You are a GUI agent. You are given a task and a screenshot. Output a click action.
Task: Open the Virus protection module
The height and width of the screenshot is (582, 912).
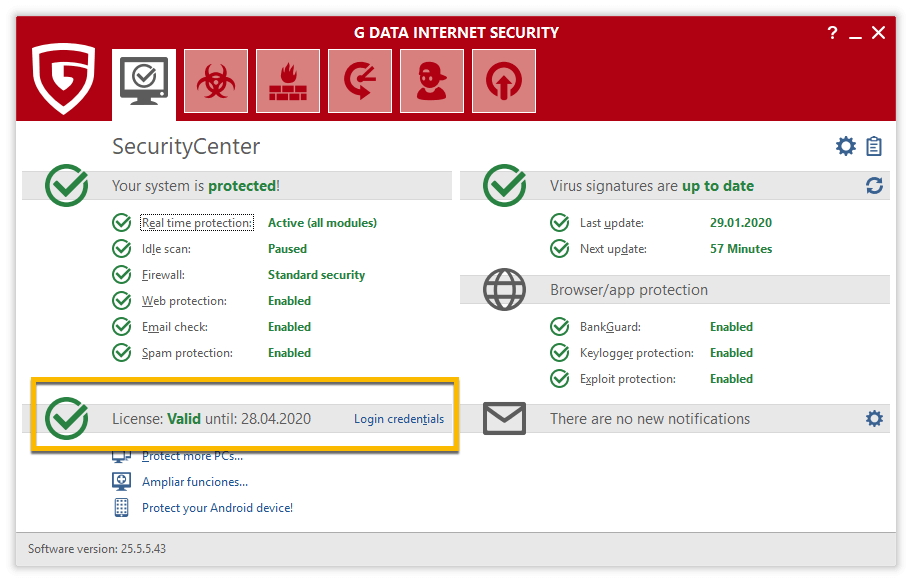click(x=215, y=80)
